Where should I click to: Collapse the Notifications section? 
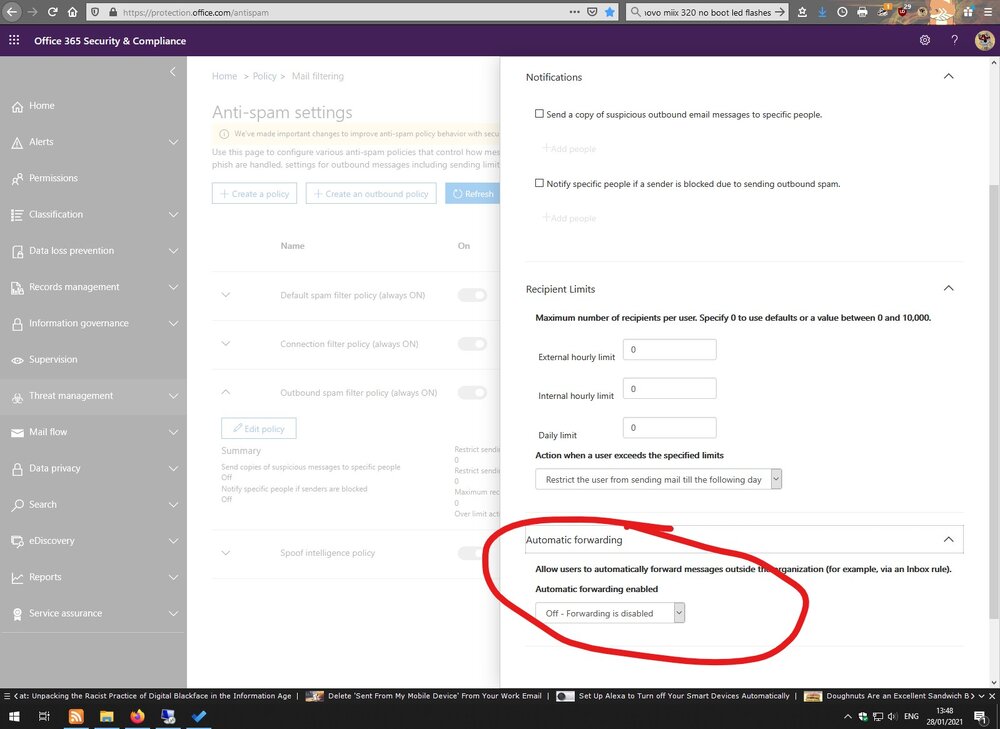948,76
